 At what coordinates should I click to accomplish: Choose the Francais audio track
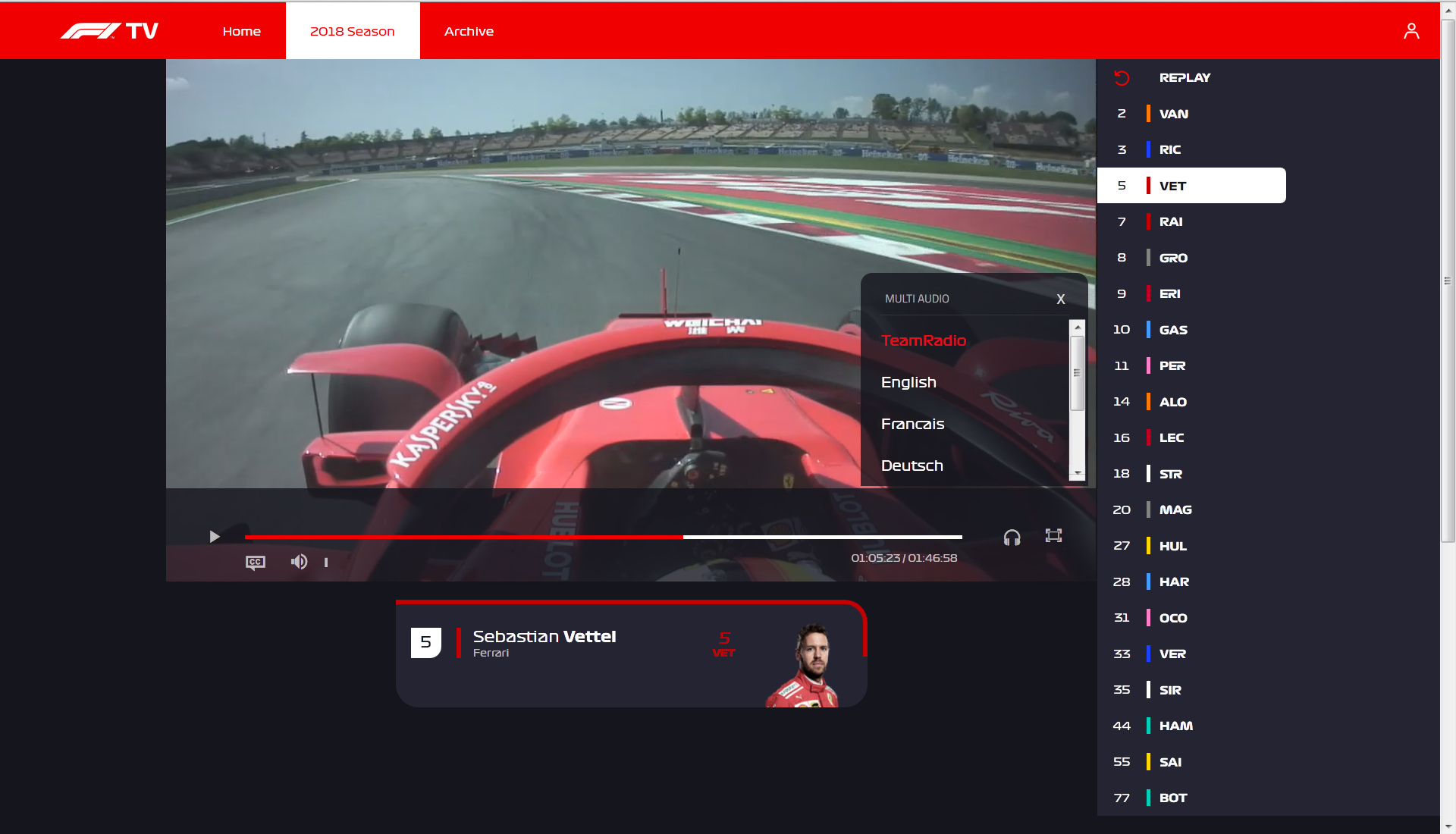point(912,424)
